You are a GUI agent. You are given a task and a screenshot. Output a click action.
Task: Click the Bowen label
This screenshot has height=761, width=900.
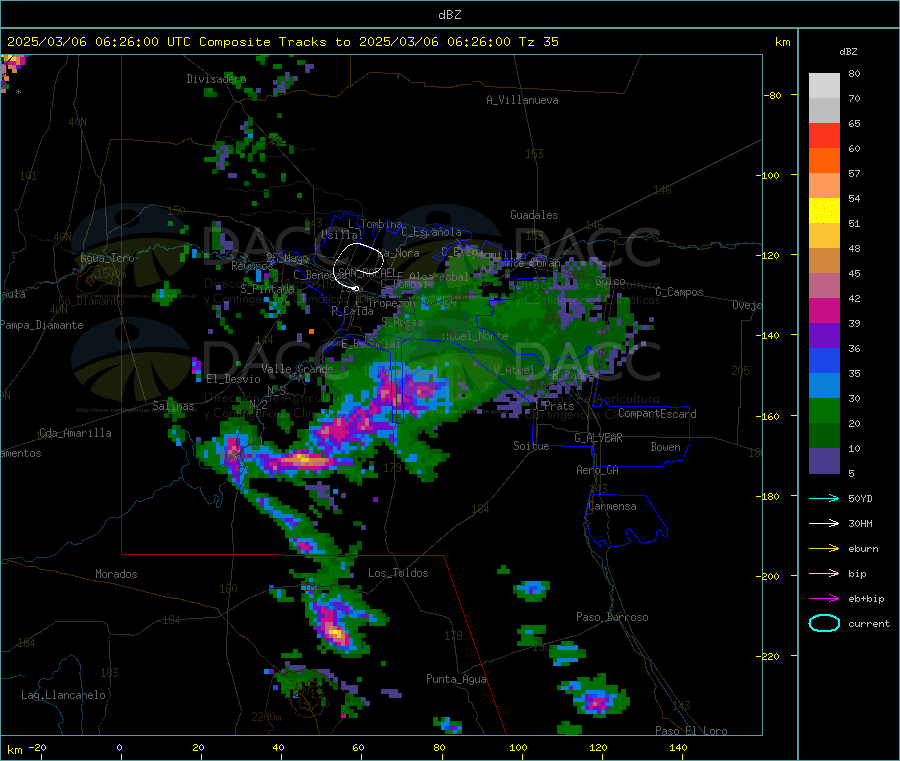(x=666, y=447)
